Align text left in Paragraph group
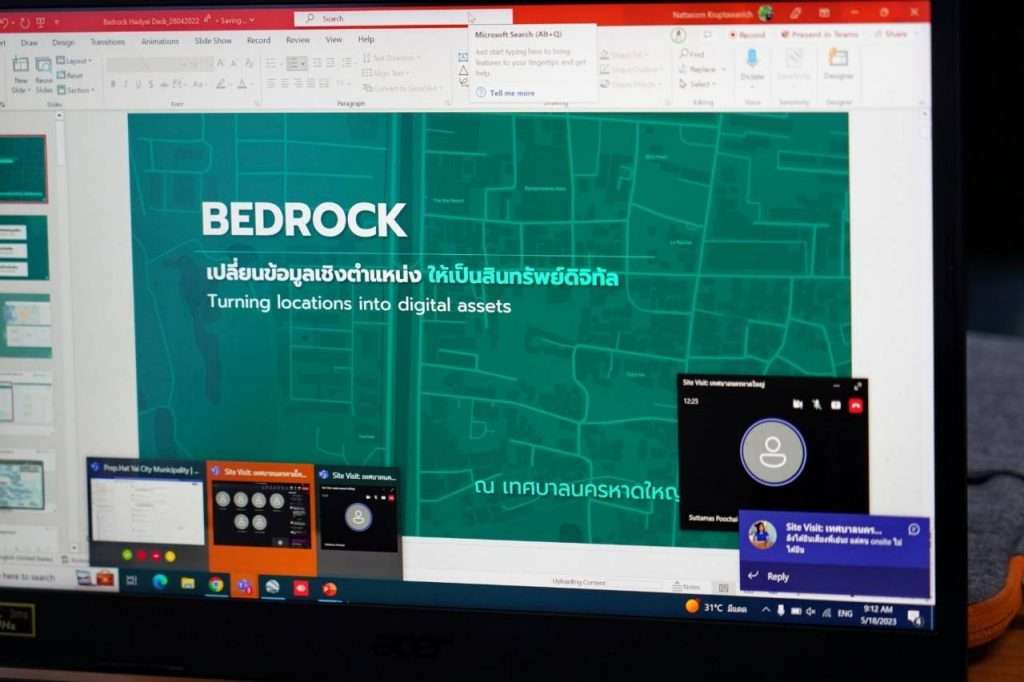This screenshot has width=1024, height=682. (270, 84)
